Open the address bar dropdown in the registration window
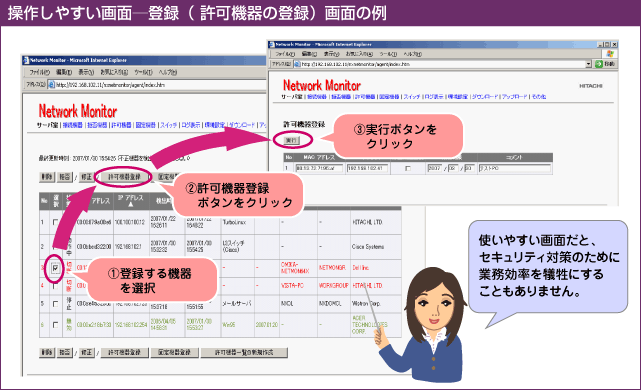The width and height of the screenshot is (641, 390). (588, 64)
